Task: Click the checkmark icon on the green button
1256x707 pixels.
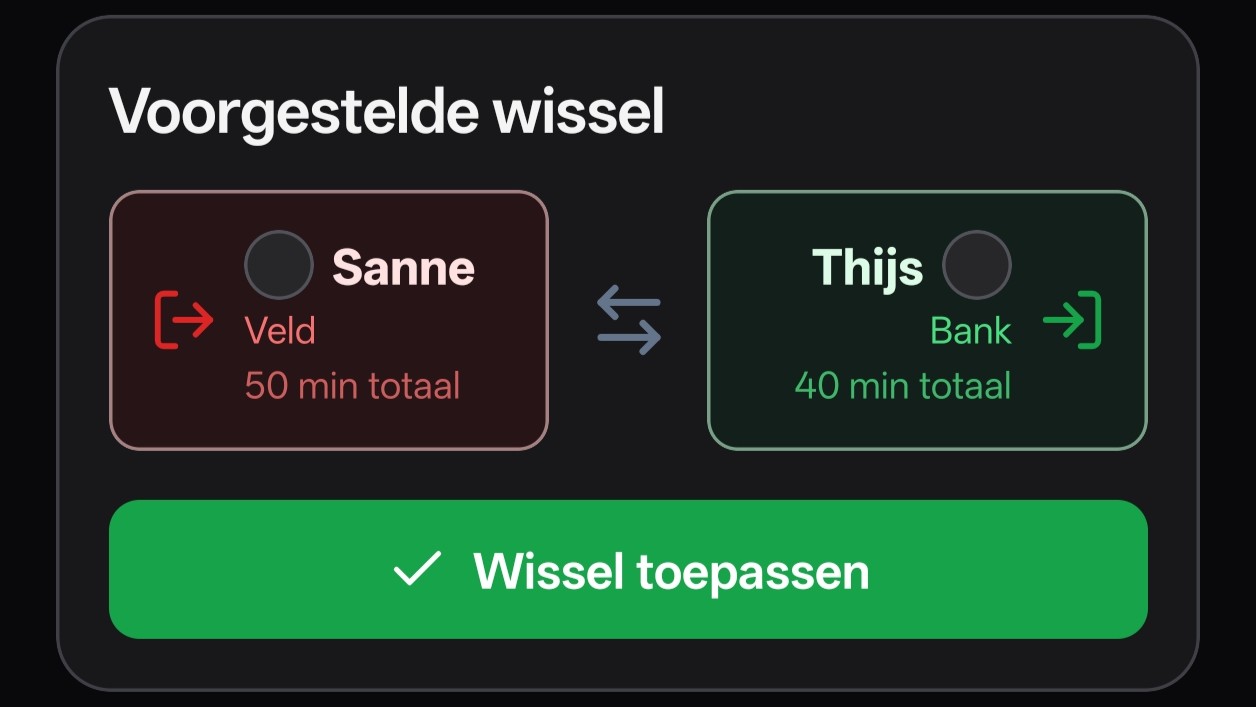Action: [x=417, y=569]
